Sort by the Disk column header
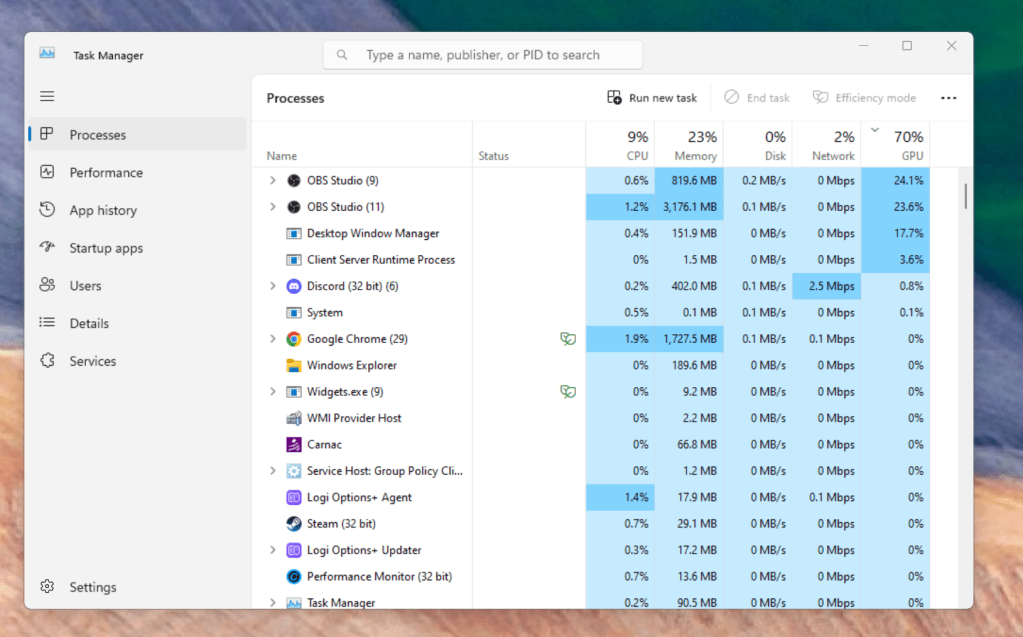 (758, 145)
